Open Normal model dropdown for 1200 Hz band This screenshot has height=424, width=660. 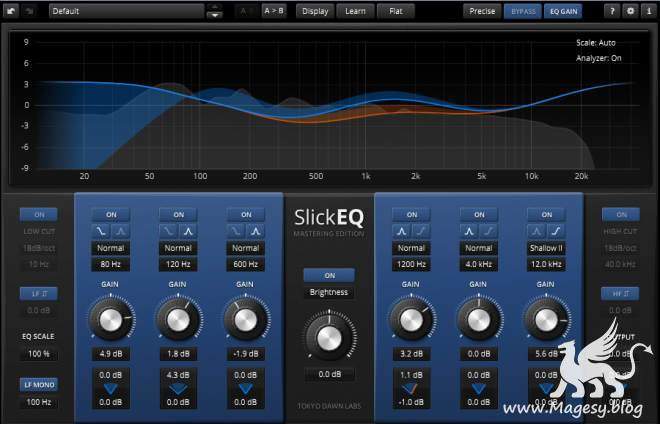(x=412, y=248)
